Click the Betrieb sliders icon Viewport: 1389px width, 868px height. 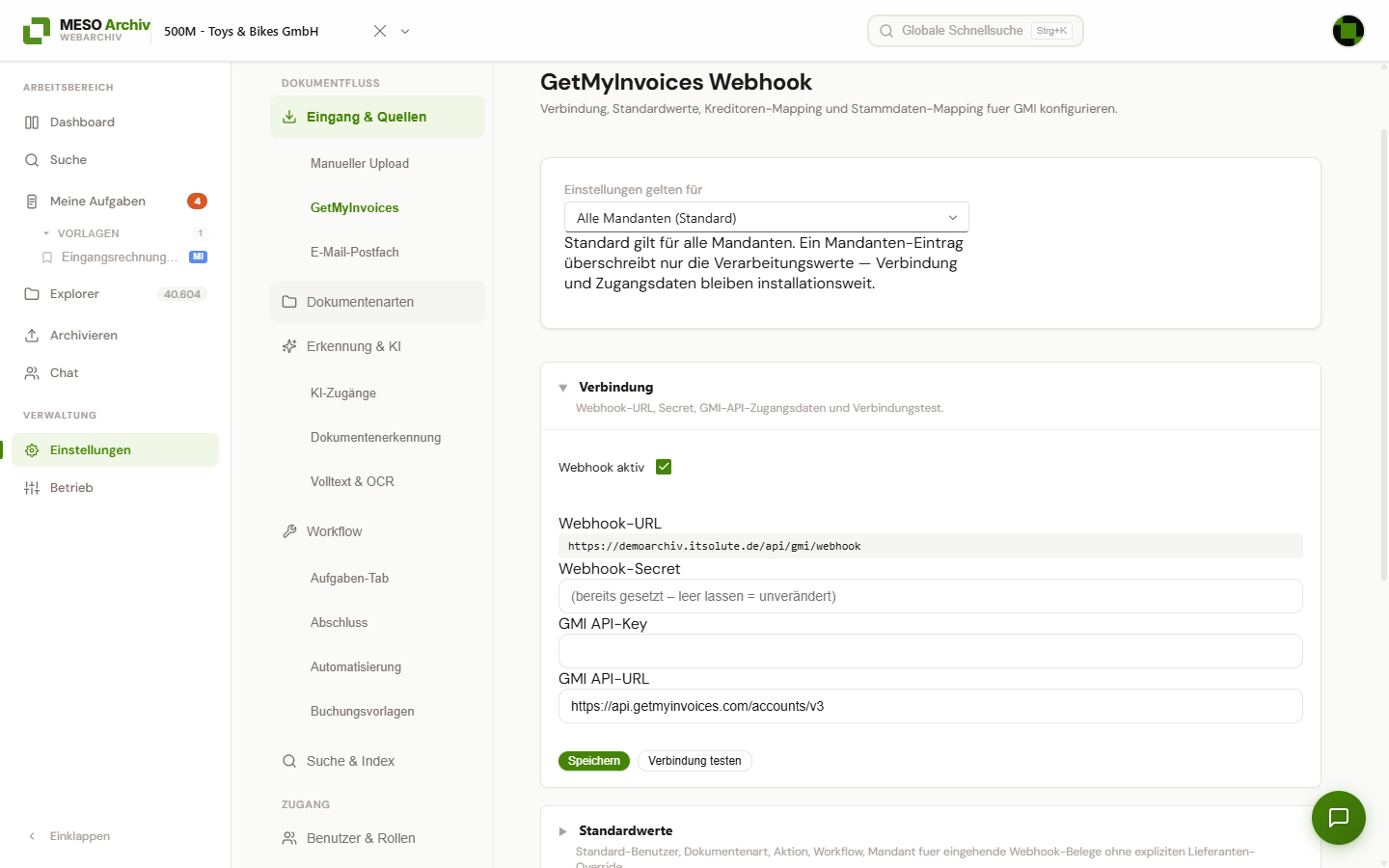(32, 488)
